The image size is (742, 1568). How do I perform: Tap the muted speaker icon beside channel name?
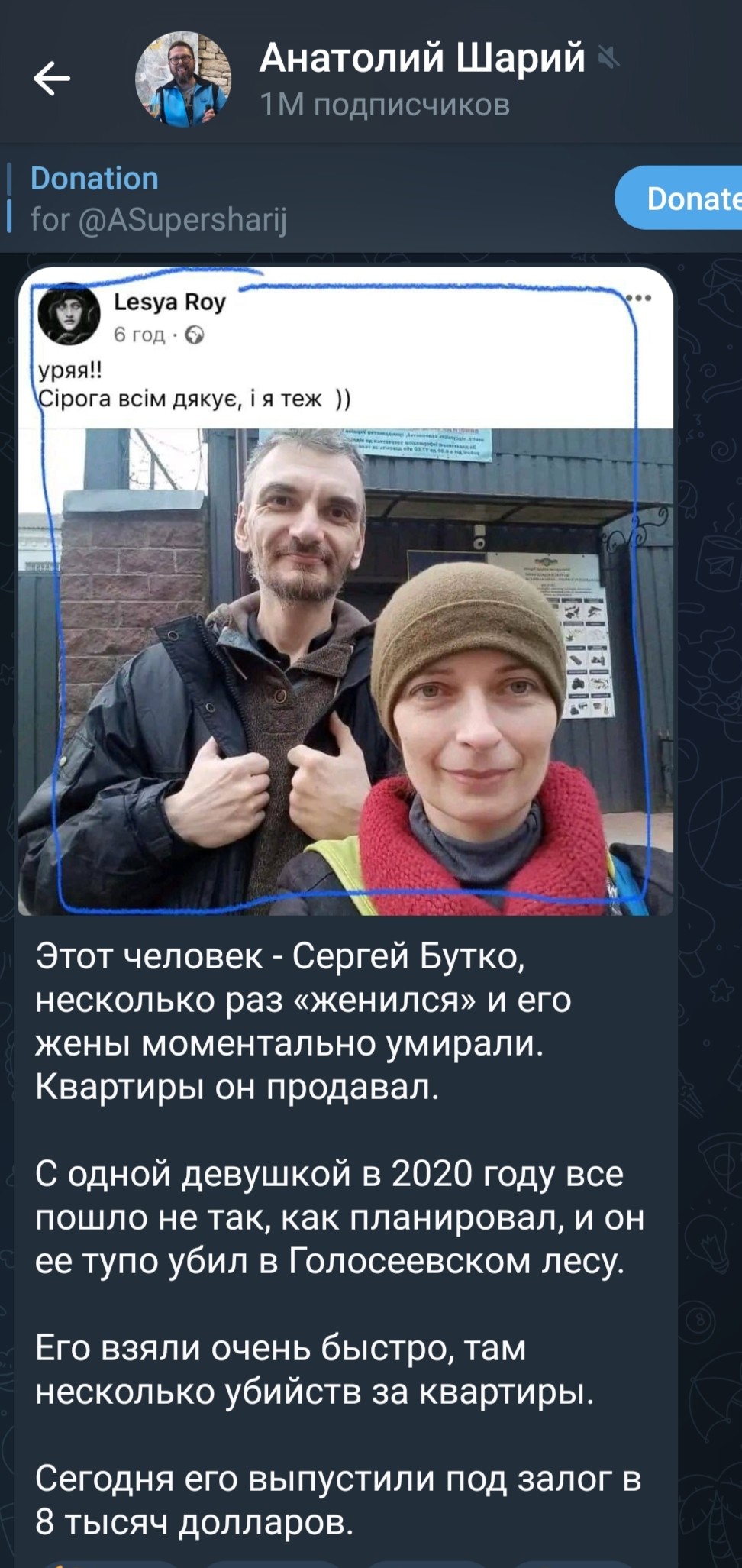pyautogui.click(x=608, y=57)
